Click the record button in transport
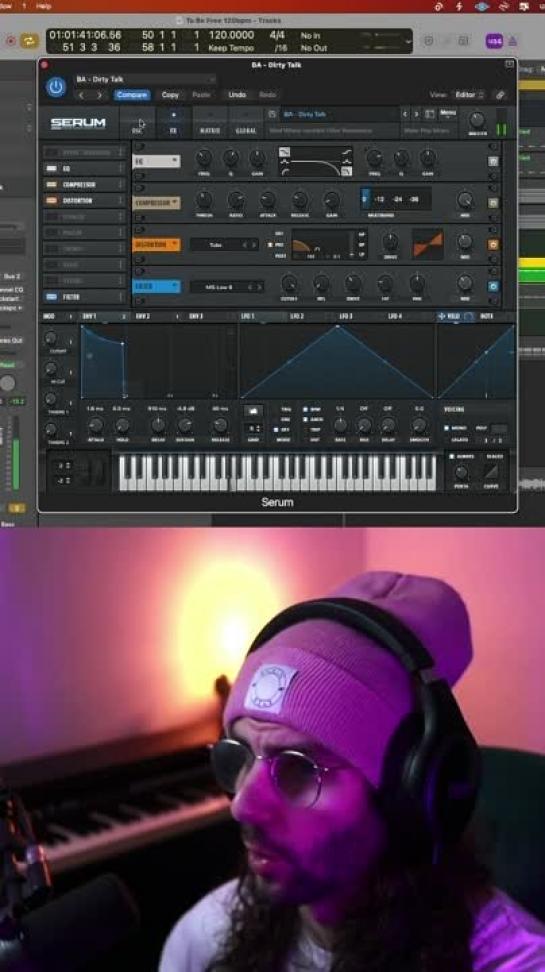The image size is (545, 972). (11, 41)
